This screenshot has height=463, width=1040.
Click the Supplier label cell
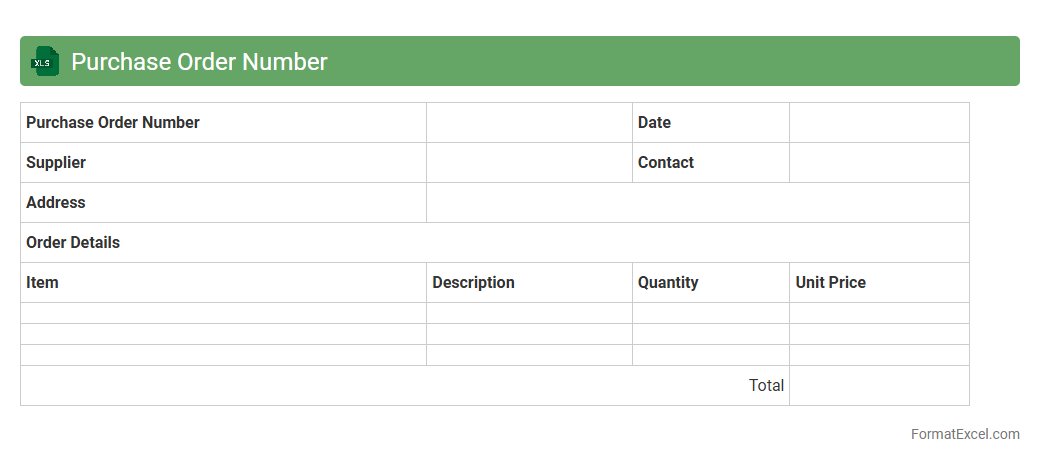pos(223,163)
